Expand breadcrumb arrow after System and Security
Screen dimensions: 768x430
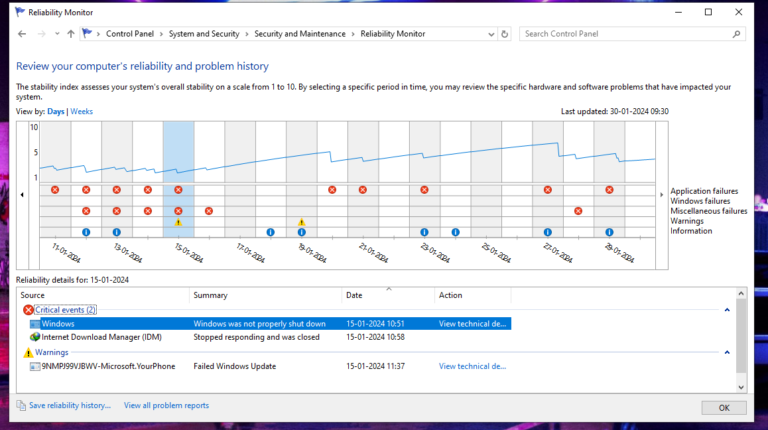(x=247, y=34)
